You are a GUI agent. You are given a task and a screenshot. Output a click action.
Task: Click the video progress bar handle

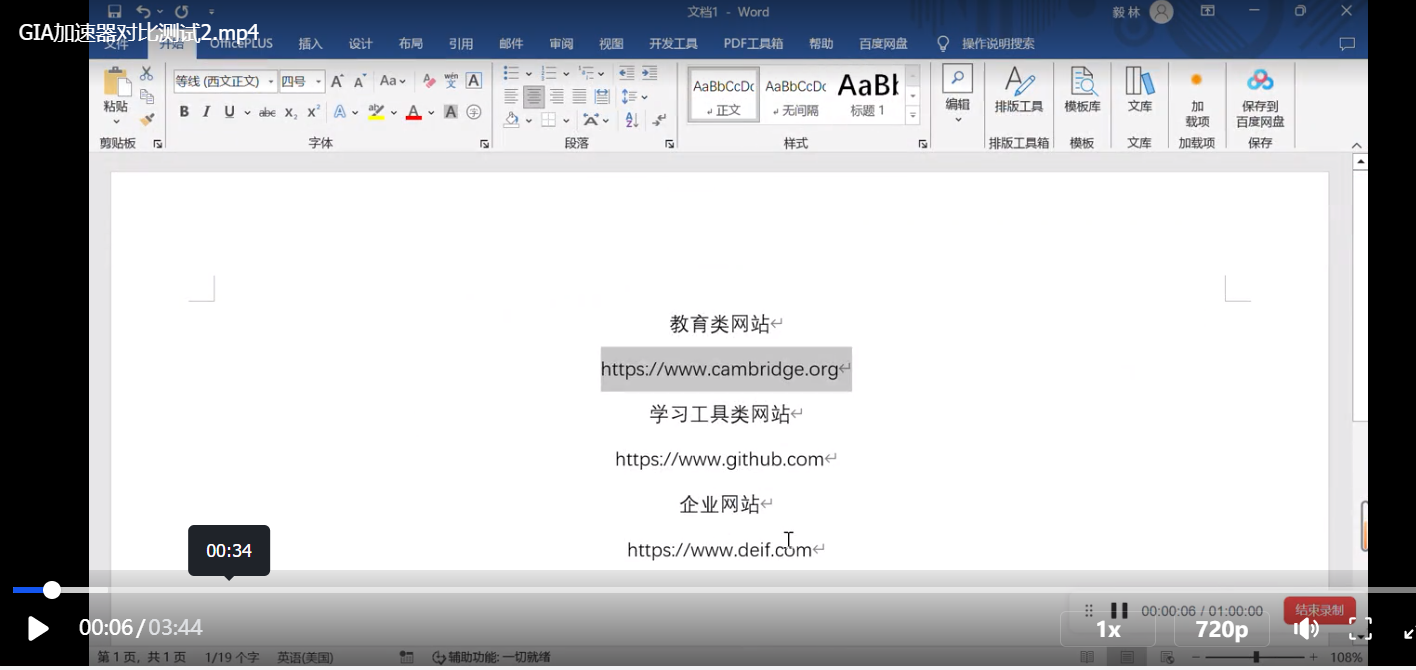tap(52, 590)
